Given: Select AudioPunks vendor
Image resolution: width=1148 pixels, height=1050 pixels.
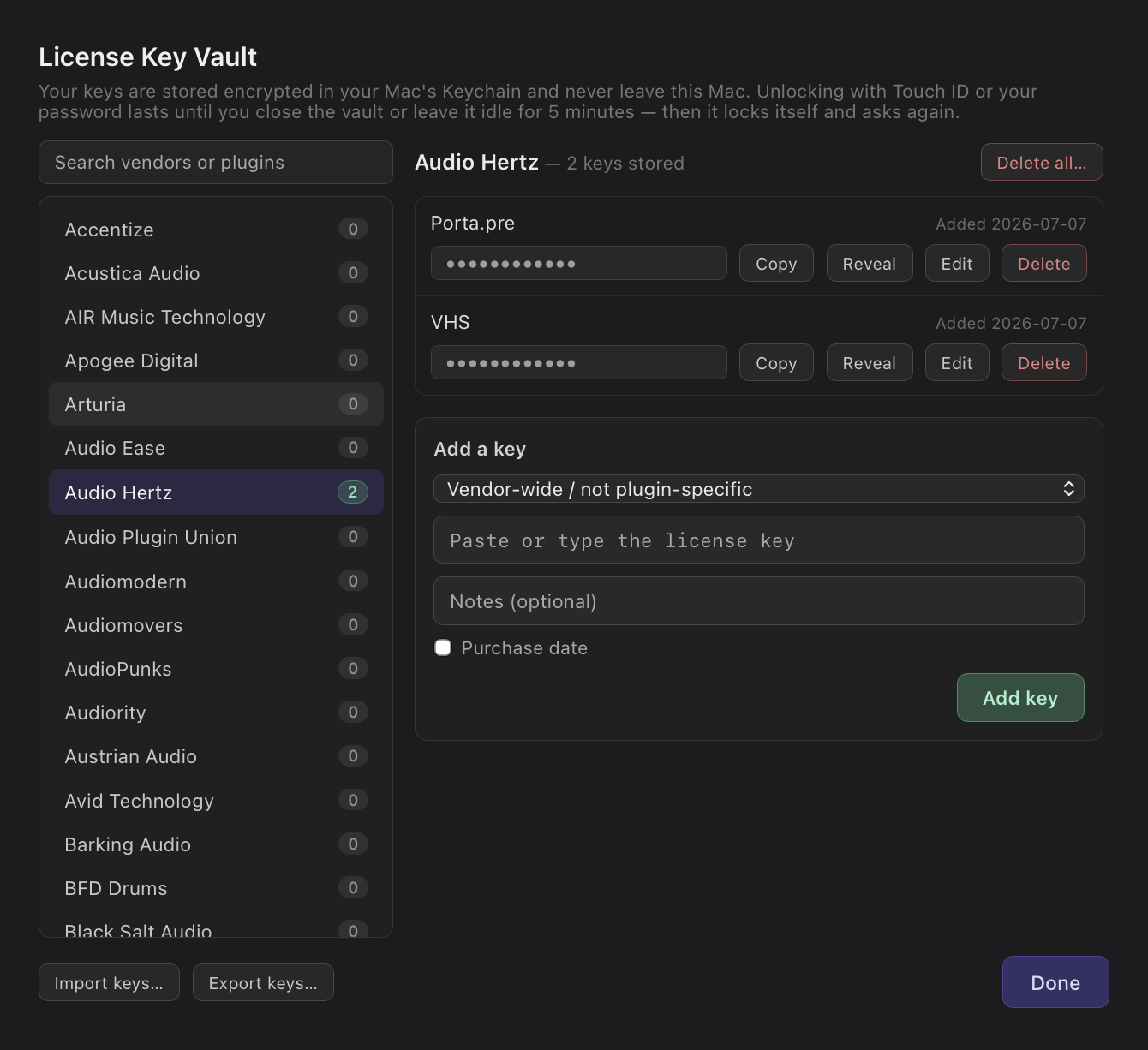Looking at the screenshot, I should [216, 669].
